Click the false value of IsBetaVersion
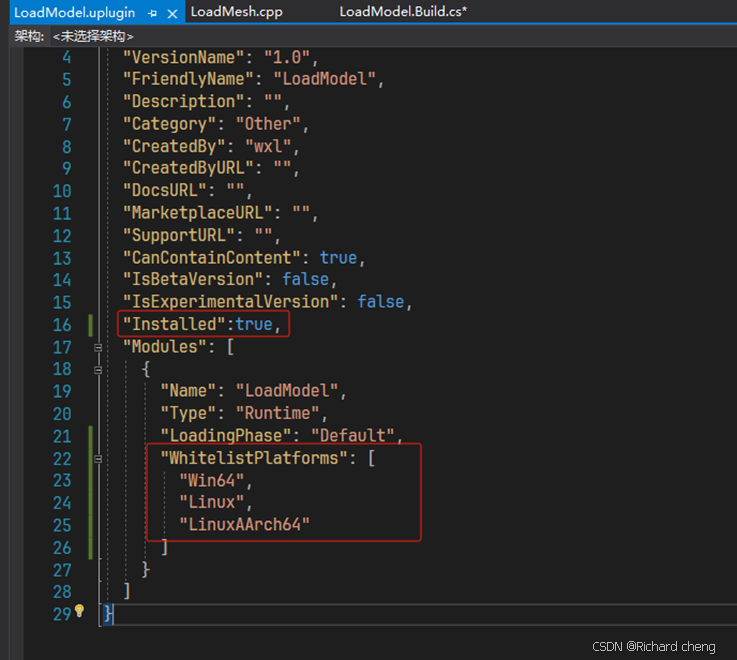The height and width of the screenshot is (660, 737). coord(306,280)
